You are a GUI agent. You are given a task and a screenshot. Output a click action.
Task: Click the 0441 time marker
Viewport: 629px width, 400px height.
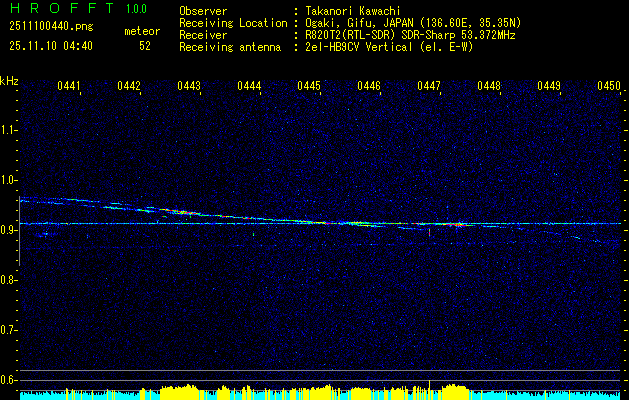(69, 87)
